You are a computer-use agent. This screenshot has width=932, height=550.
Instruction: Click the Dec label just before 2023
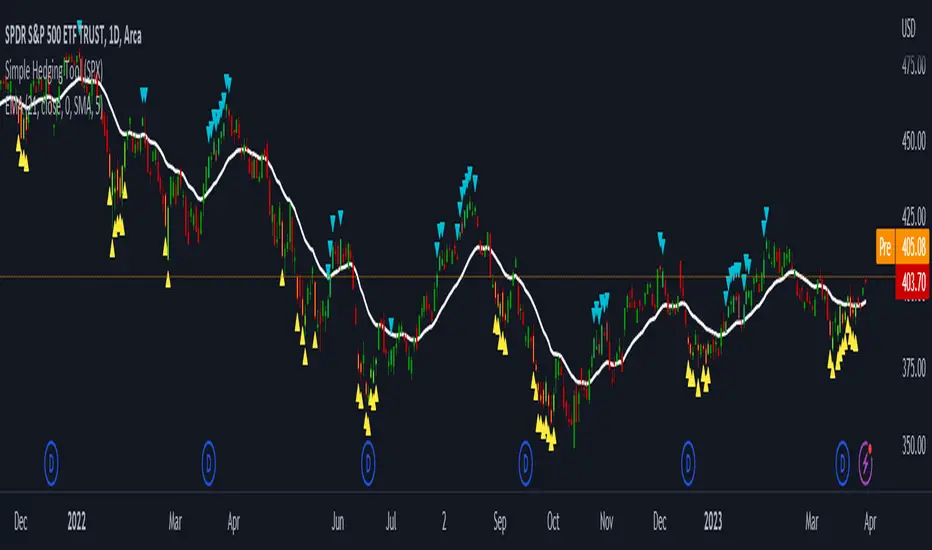coord(659,522)
